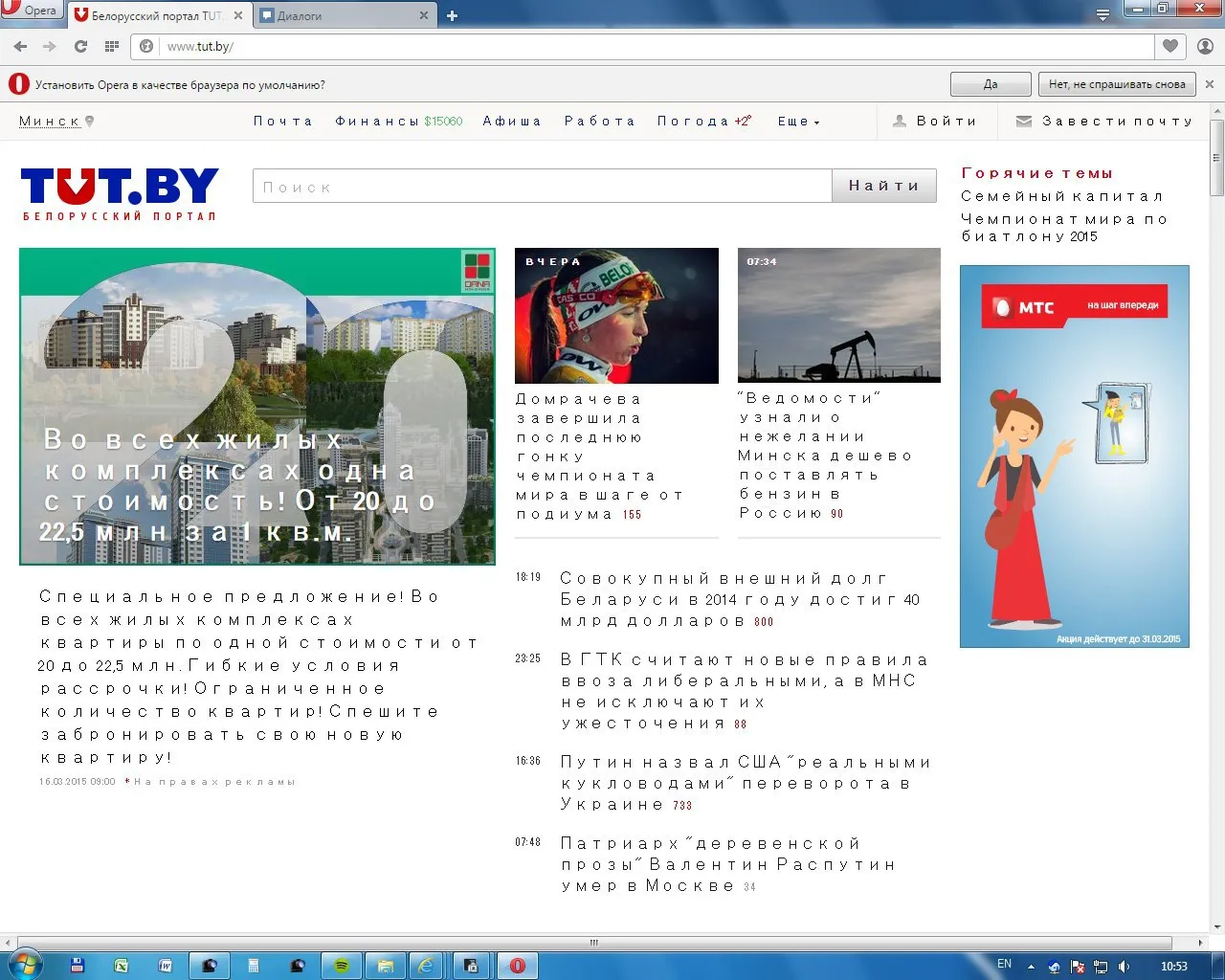Image resolution: width=1225 pixels, height=980 pixels.
Task: Reload the current page
Action: (80, 46)
